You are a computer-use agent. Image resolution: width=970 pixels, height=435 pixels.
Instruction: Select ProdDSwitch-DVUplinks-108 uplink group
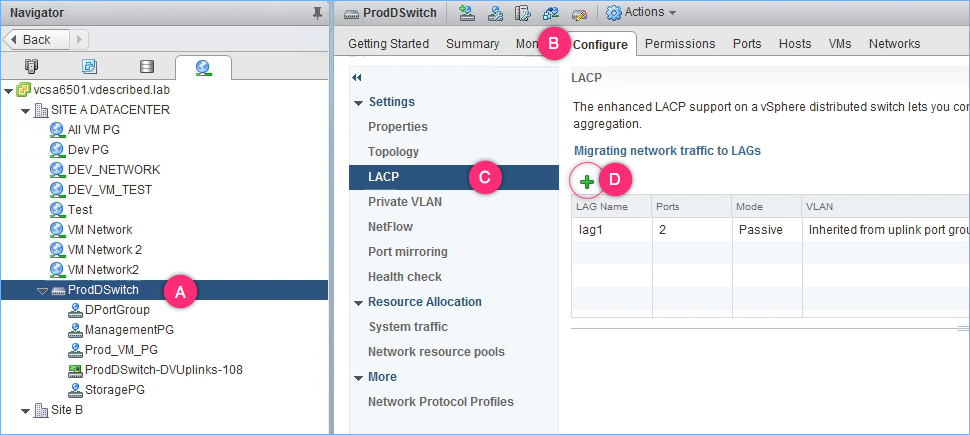(163, 369)
